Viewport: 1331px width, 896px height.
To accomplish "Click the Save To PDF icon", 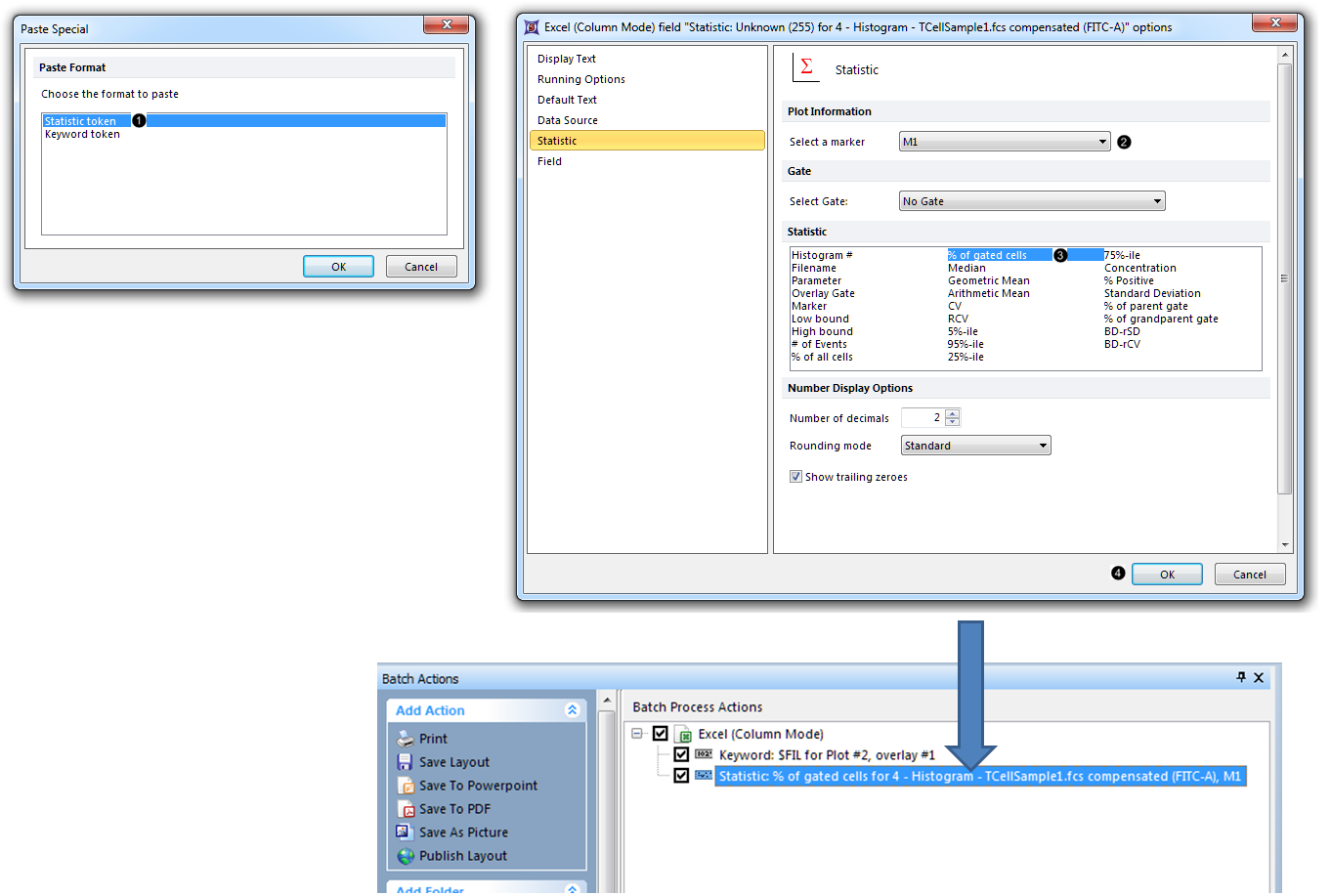I will 407,809.
